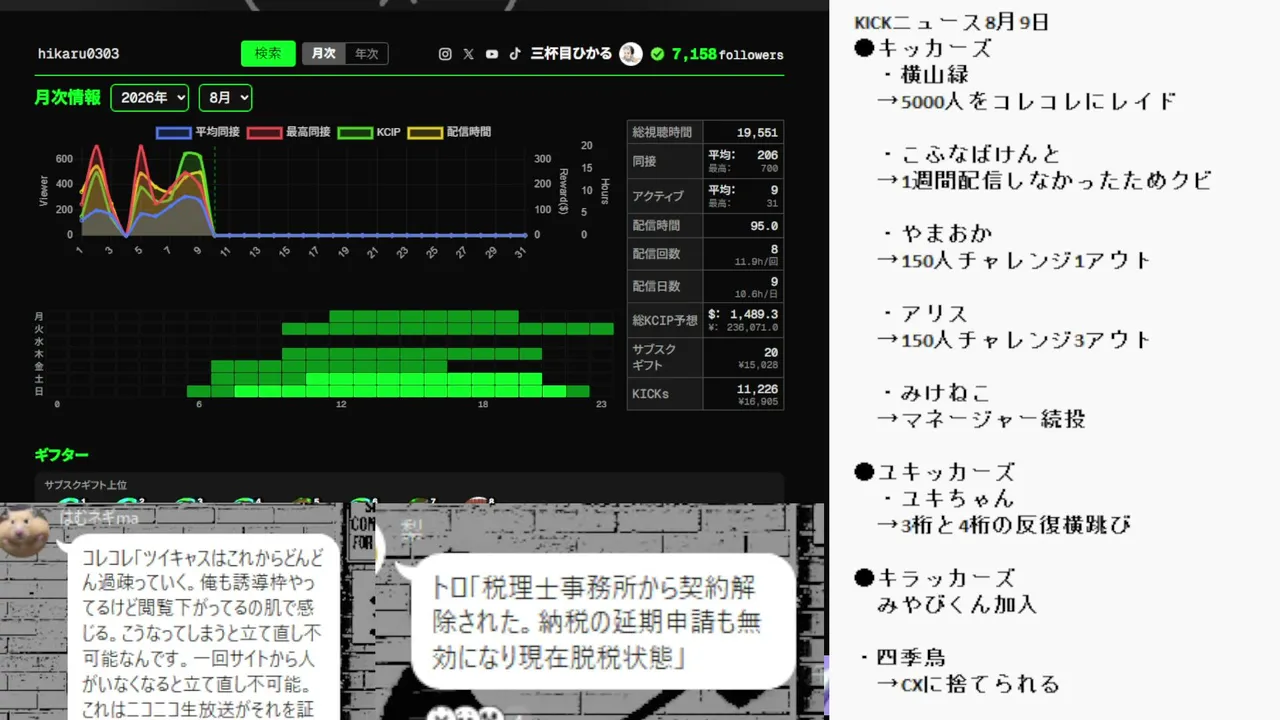
Task: Click the green verified checkmark badge
Action: 657,54
